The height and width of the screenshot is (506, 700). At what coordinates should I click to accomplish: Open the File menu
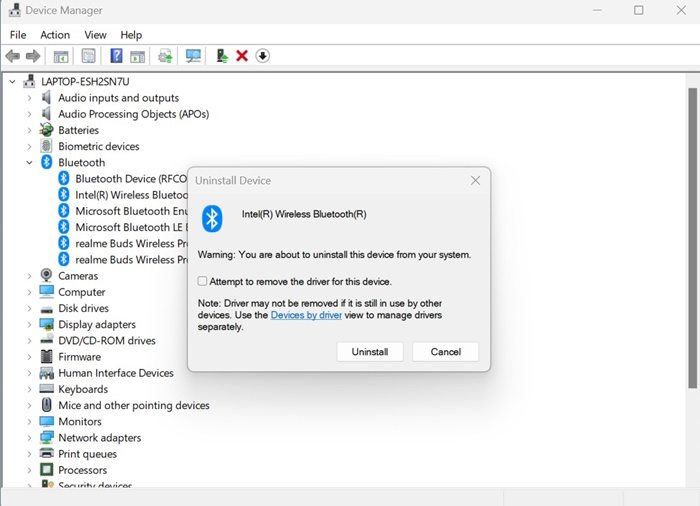click(x=18, y=35)
